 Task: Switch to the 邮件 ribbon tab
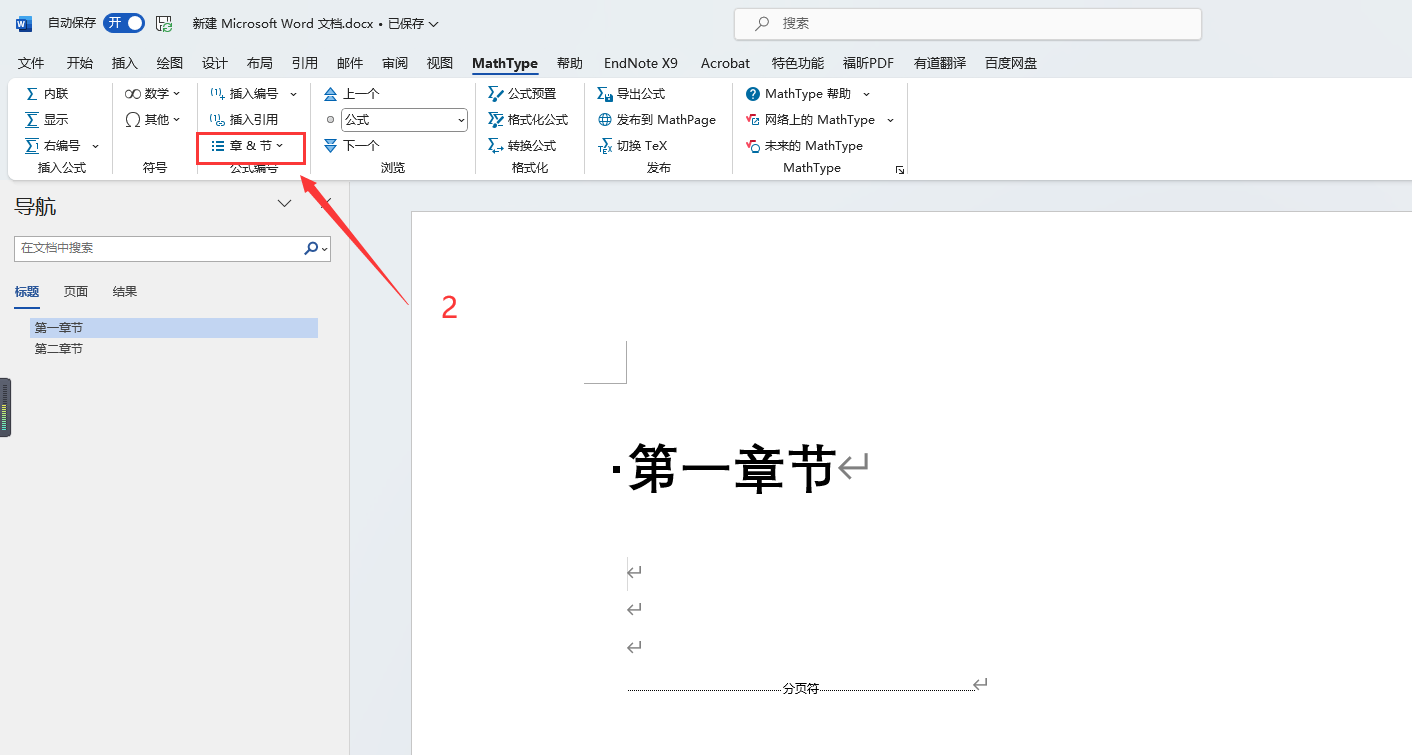(350, 63)
